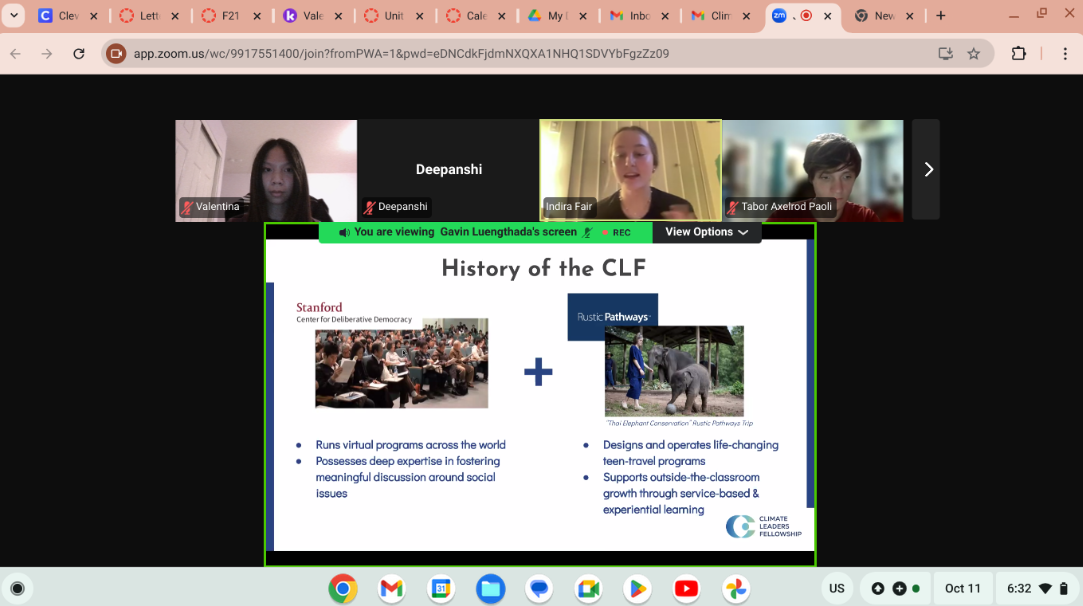Switch to the Vale tab
This screenshot has height=606, width=1083.
coord(304,15)
